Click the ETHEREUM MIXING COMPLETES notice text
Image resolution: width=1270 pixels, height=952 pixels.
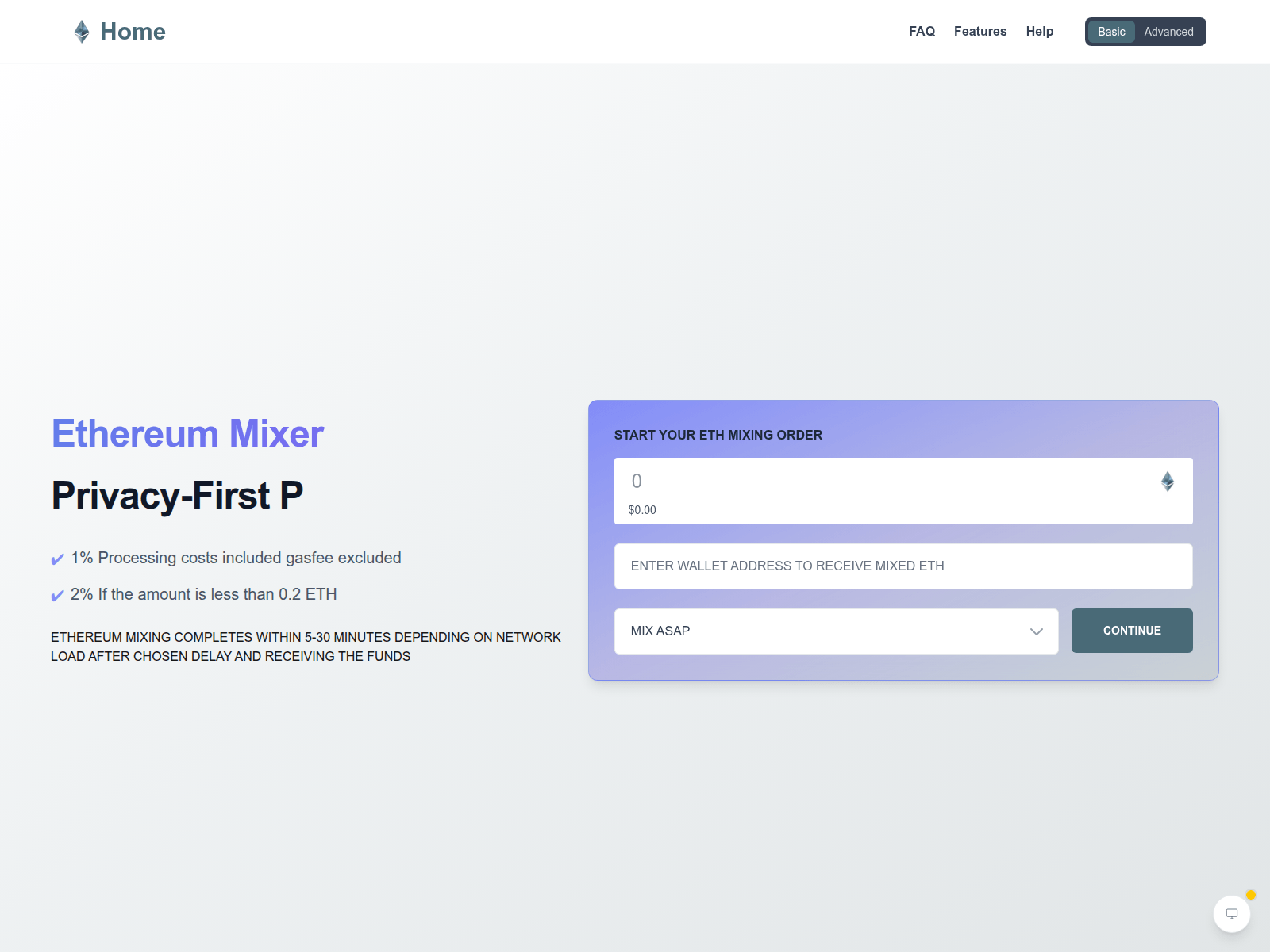(306, 647)
